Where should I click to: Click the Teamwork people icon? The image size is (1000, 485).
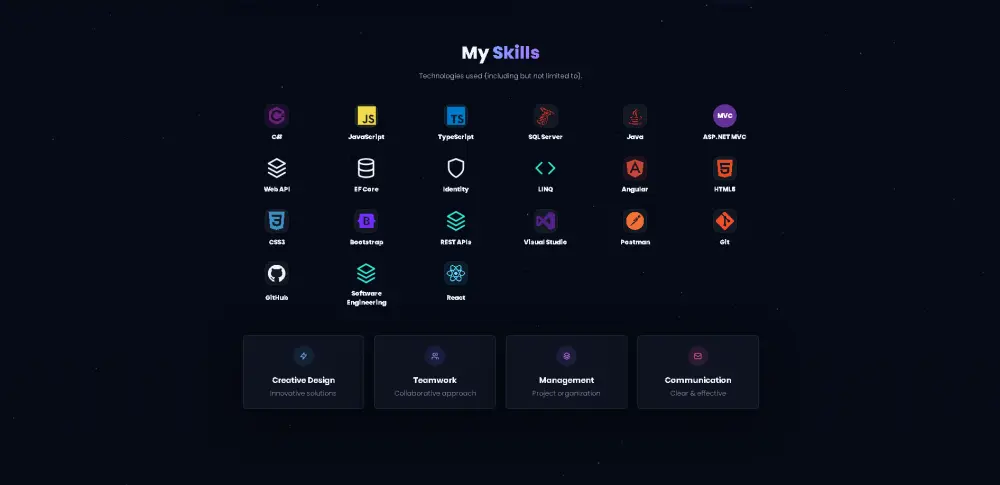click(435, 356)
